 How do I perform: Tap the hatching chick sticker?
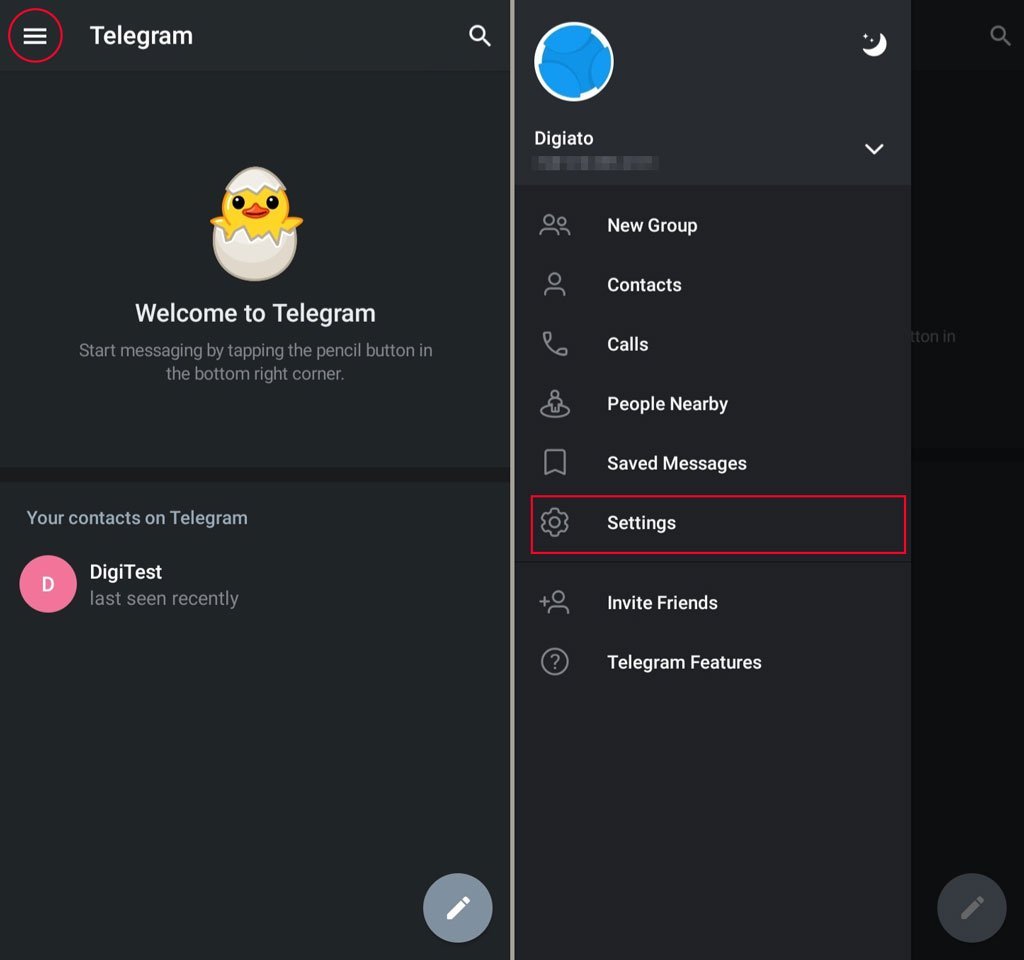coord(255,223)
